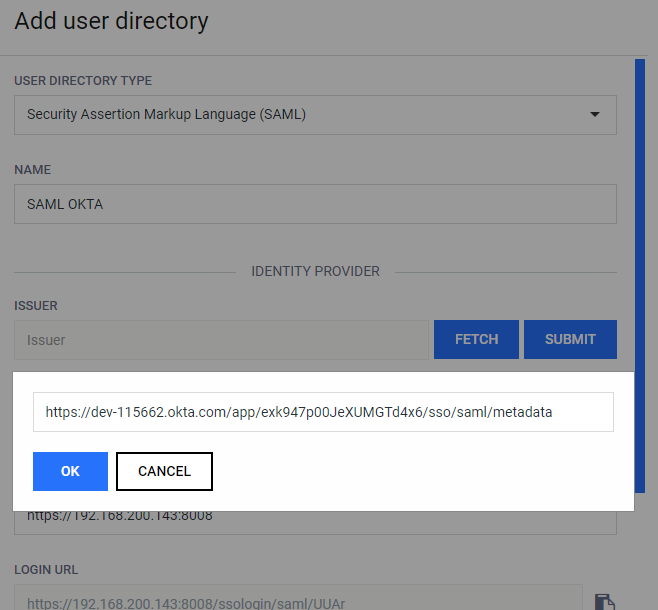Click the USER DIRECTORY TYPE label
This screenshot has height=610, width=658.
83,81
